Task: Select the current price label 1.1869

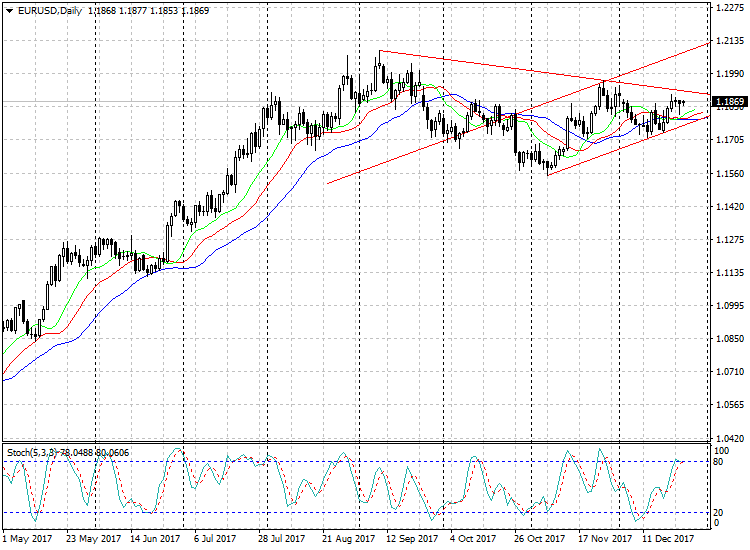Action: (x=729, y=101)
